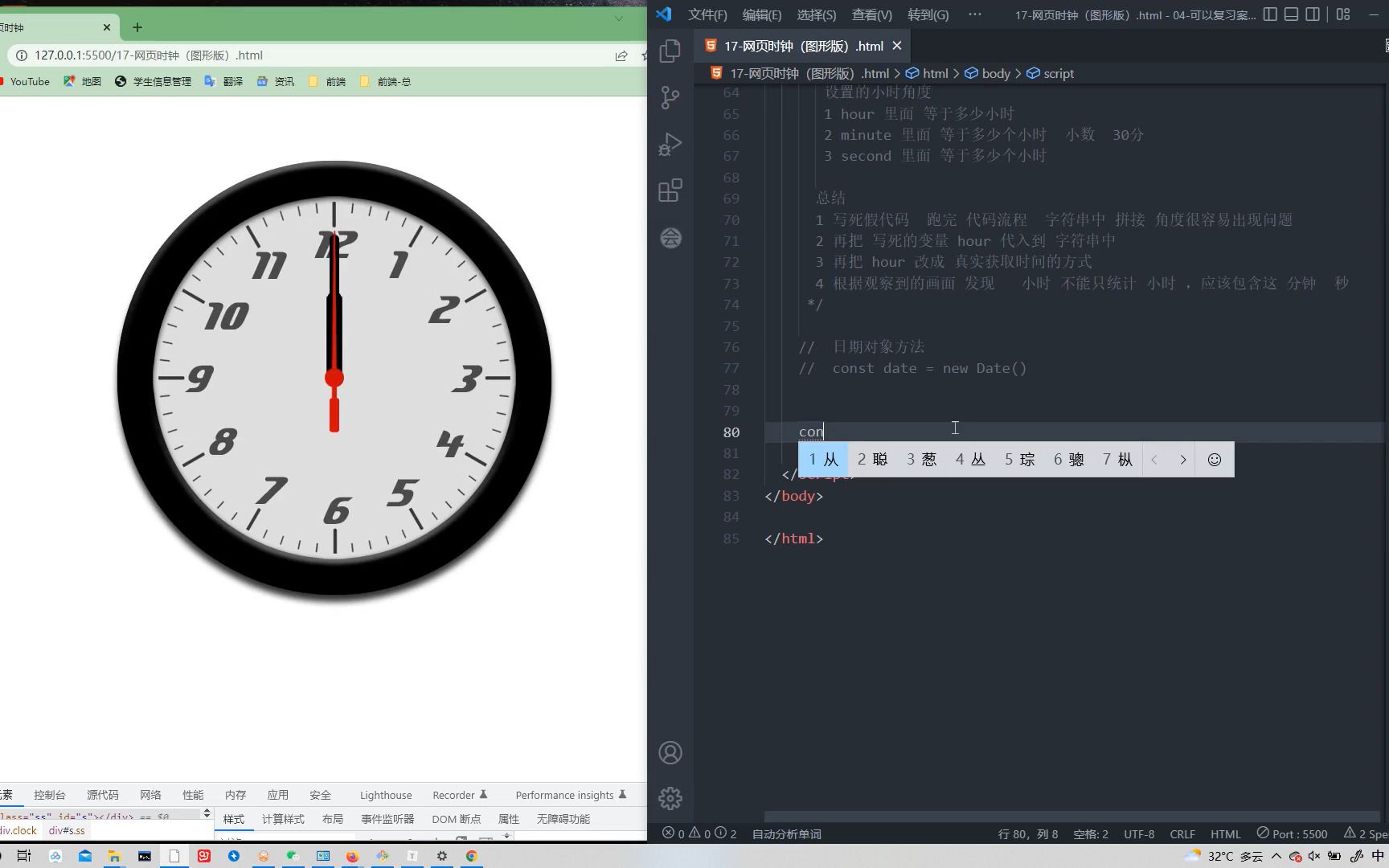The image size is (1389, 868).
Task: Open the 转到(G) menu
Action: tap(928, 14)
